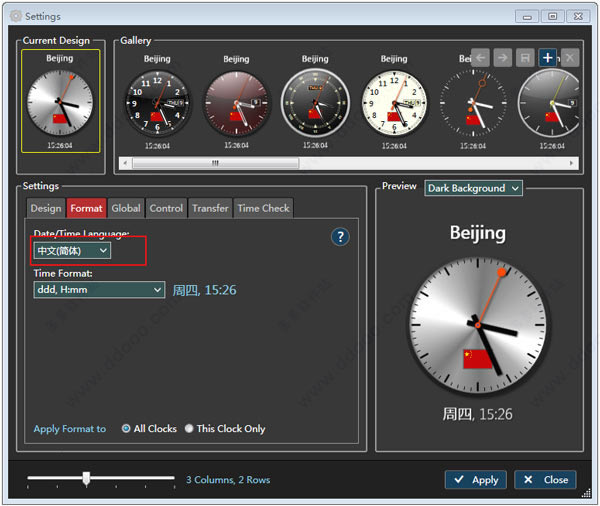Switch to the Design tab
This screenshot has height=506, width=600.
coord(46,208)
